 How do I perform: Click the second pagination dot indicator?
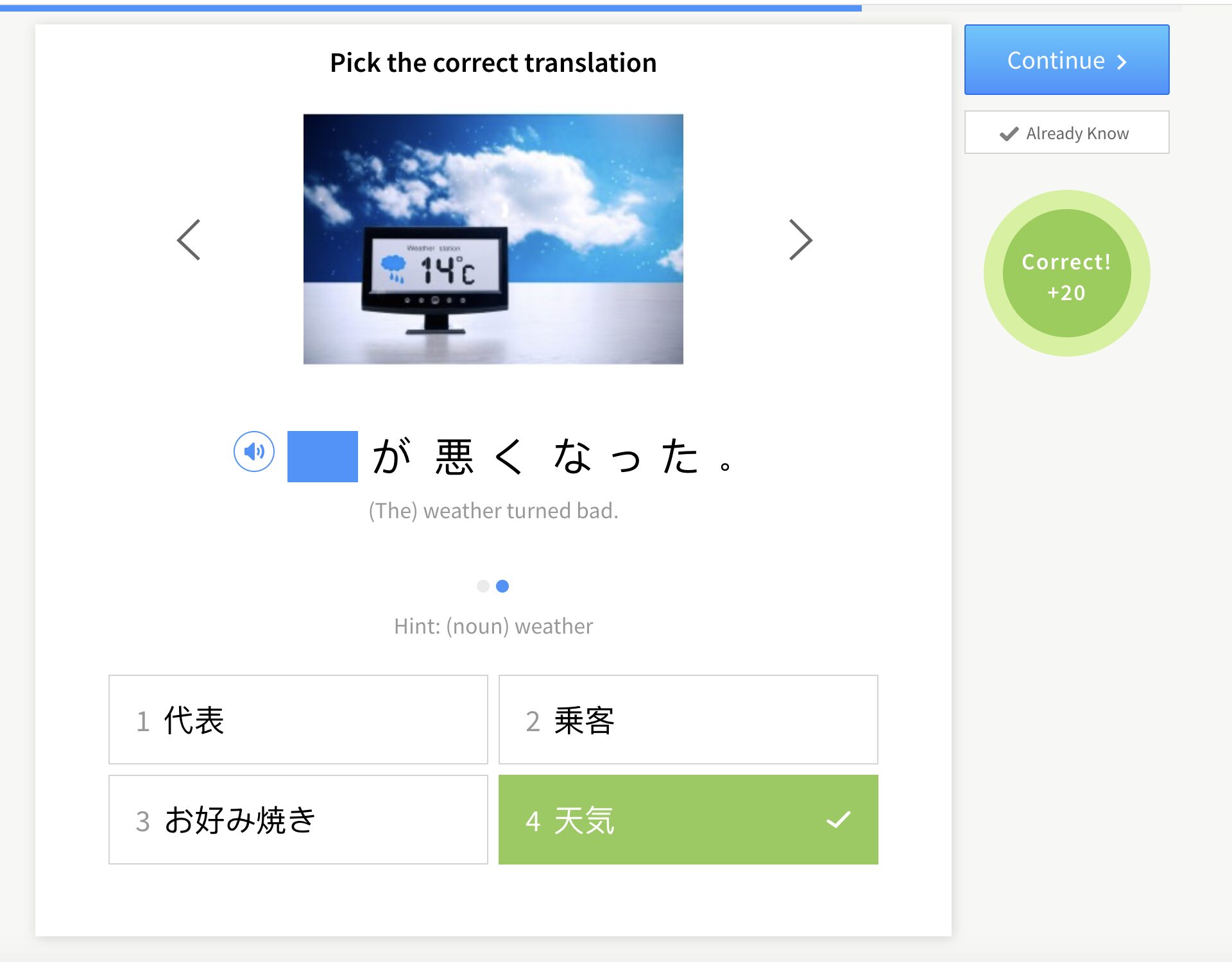[x=505, y=585]
